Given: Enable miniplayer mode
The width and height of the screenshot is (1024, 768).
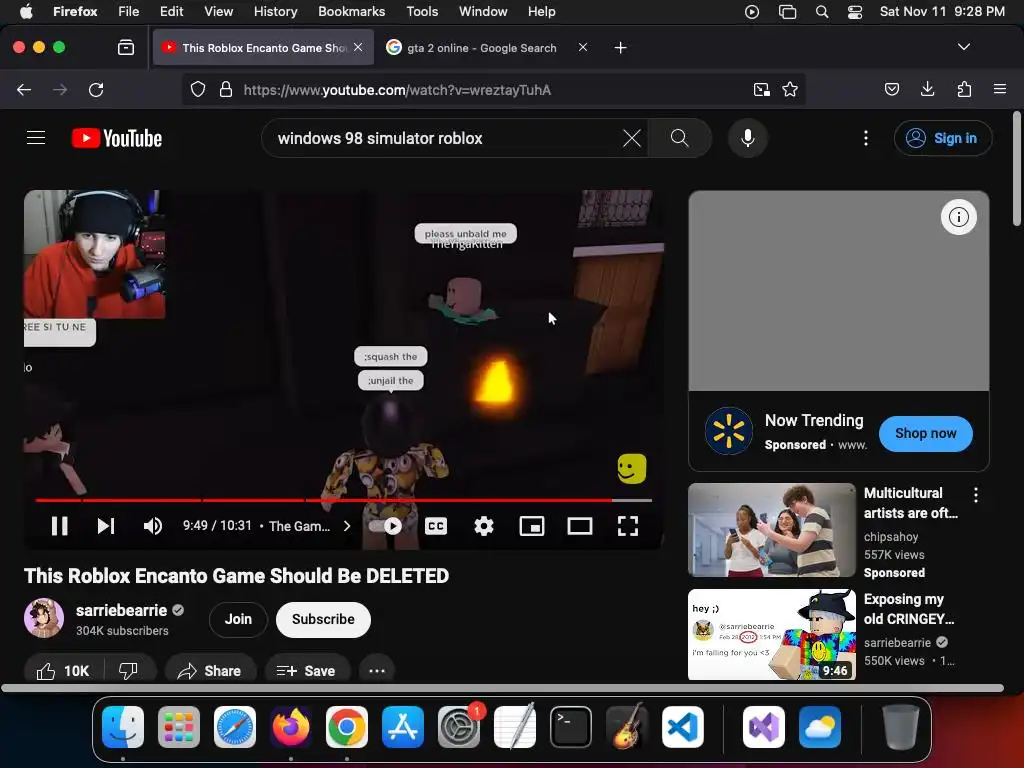Looking at the screenshot, I should tap(532, 526).
